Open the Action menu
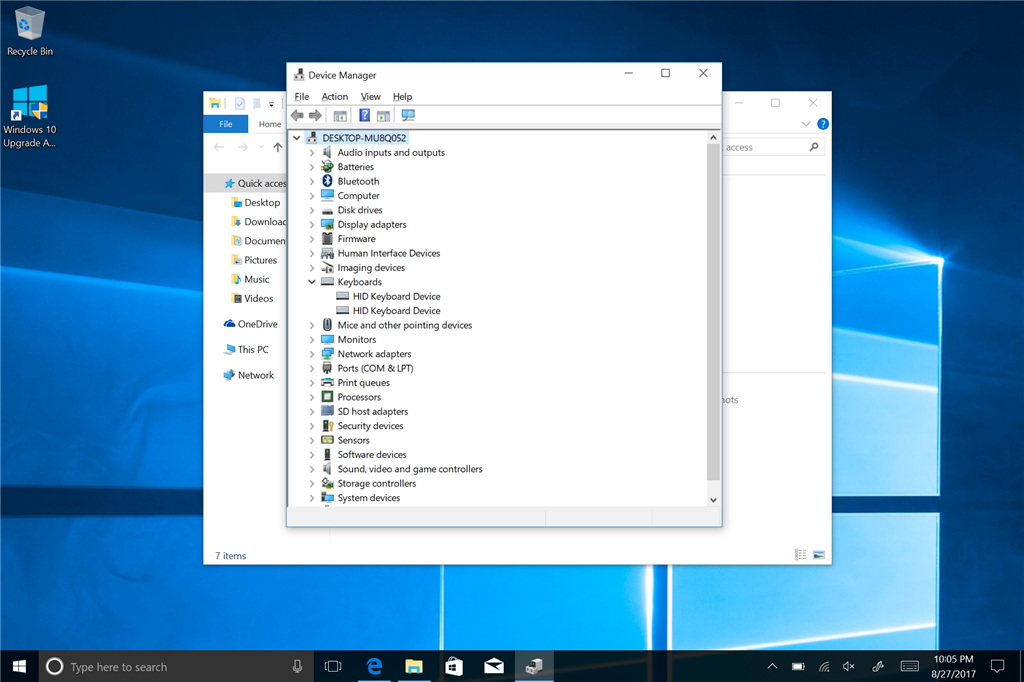The width and height of the screenshot is (1024, 682). 335,97
